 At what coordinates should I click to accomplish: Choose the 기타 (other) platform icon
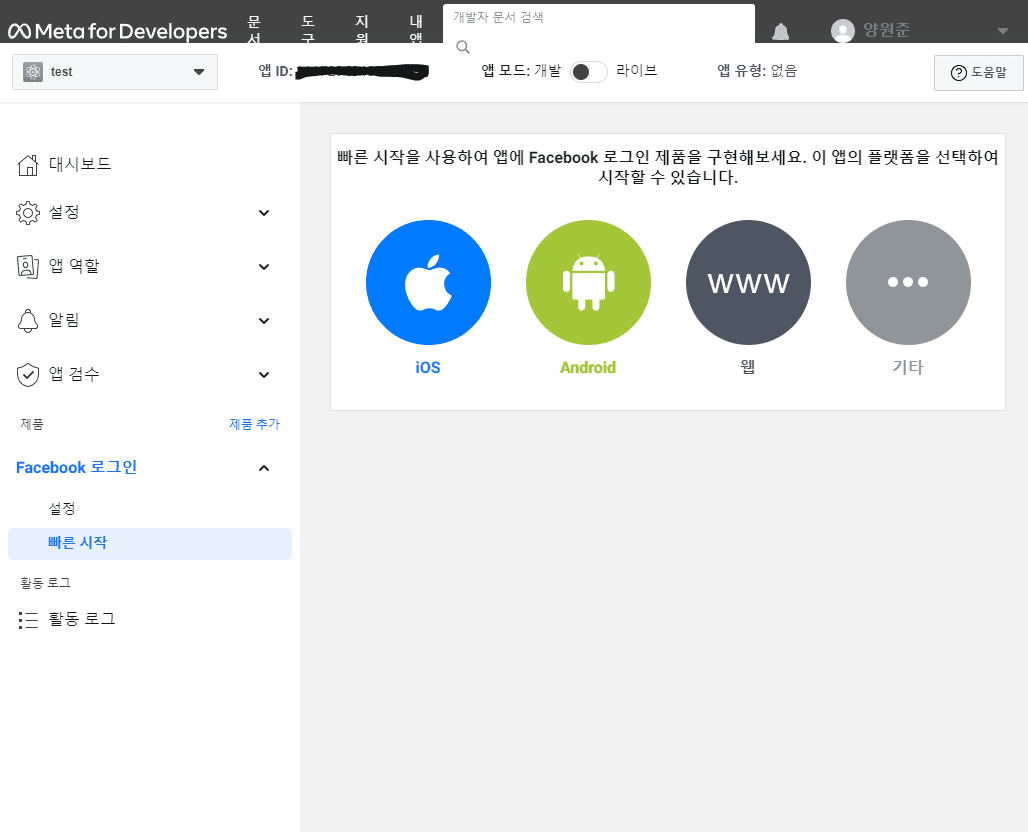coord(908,283)
